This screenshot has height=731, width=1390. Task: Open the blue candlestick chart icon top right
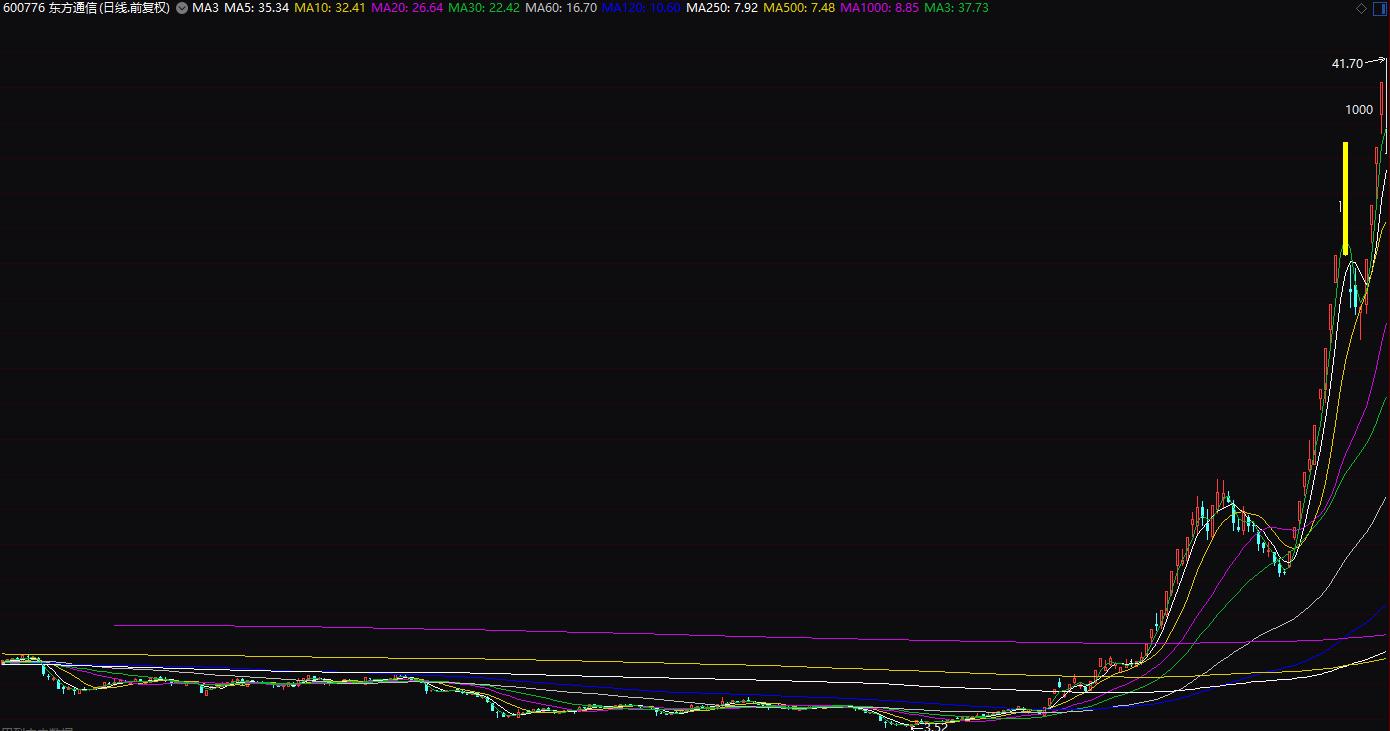point(1381,9)
